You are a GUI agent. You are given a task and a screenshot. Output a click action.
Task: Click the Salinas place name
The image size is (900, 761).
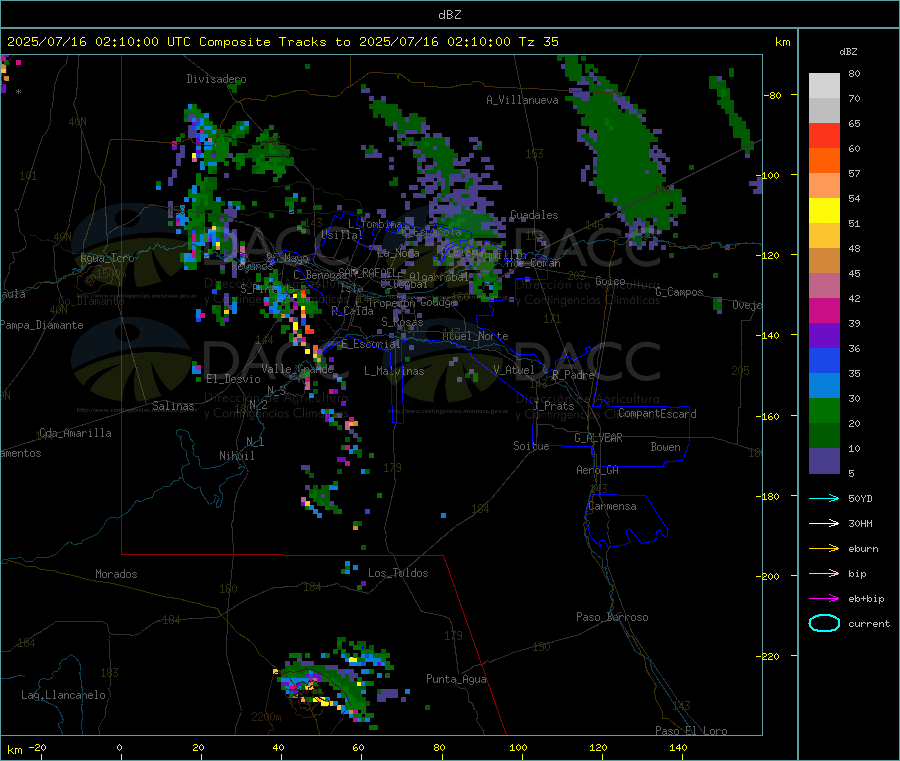tap(173, 406)
